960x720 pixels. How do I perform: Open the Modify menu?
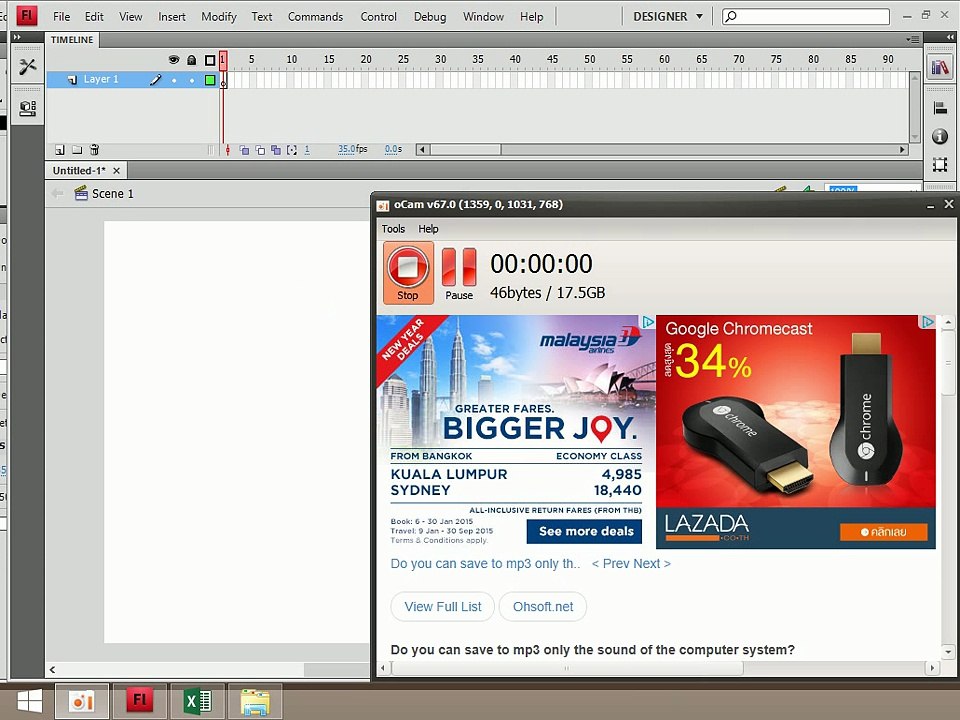pos(219,17)
